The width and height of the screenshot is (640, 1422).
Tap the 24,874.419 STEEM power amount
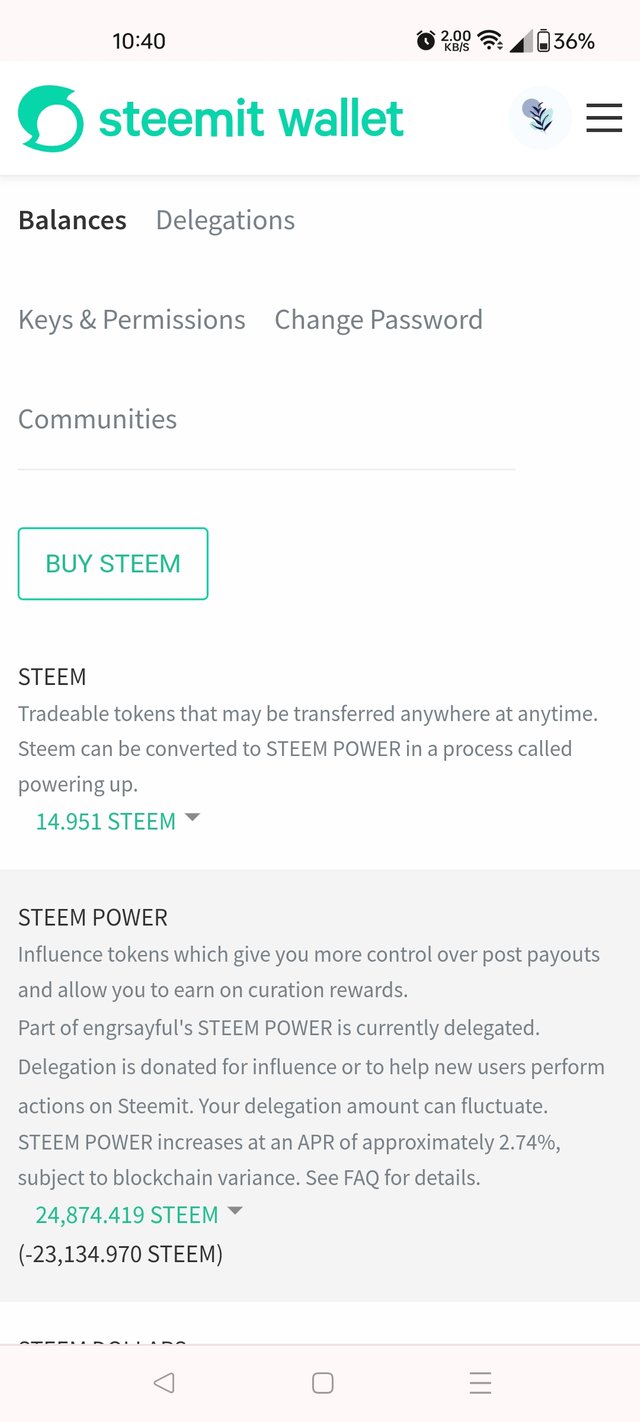[127, 1215]
